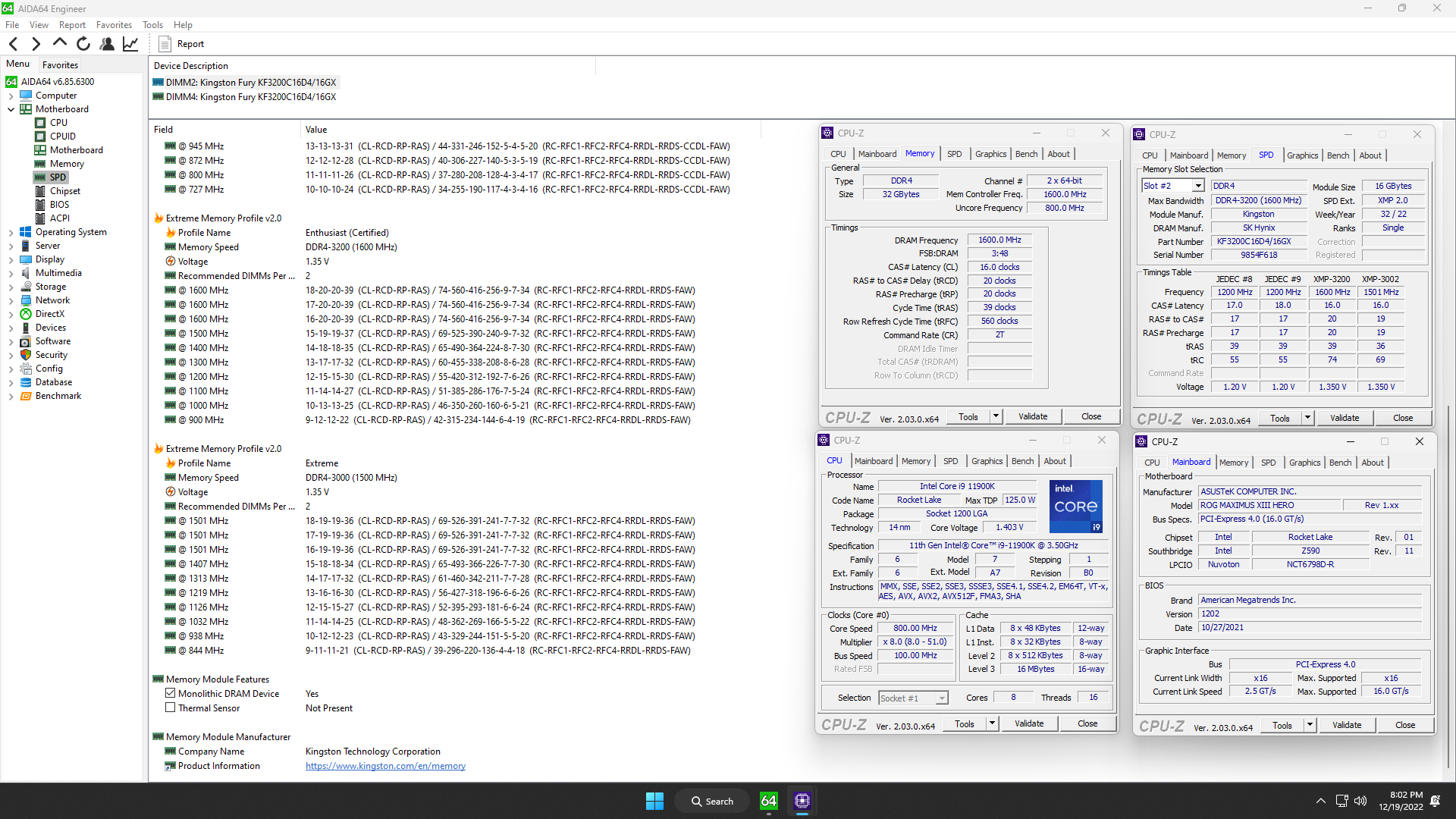Screen dimensions: 1456x819
Task: Click the Windows Start button
Action: click(654, 801)
